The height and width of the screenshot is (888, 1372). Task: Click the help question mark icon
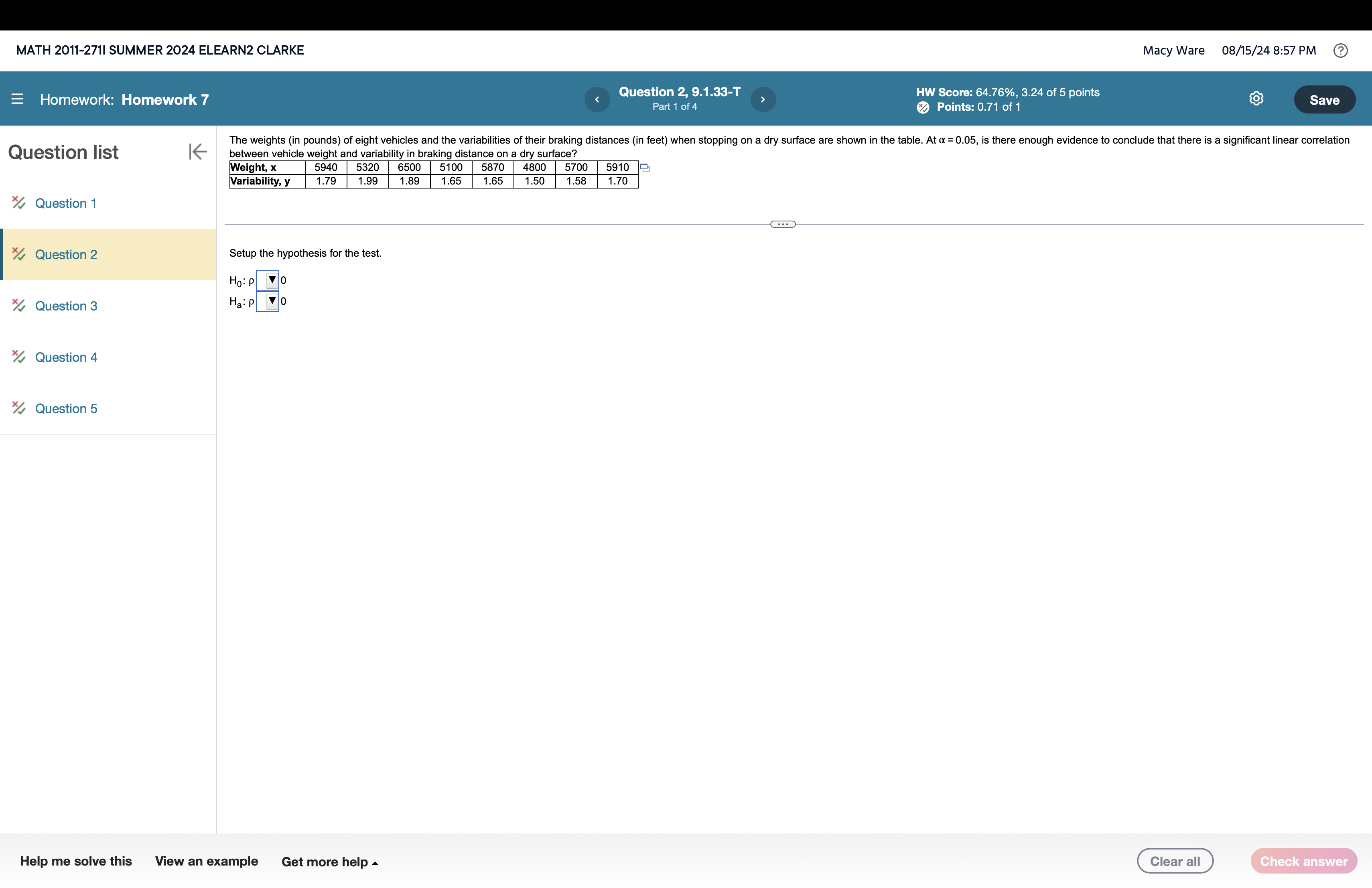1340,51
